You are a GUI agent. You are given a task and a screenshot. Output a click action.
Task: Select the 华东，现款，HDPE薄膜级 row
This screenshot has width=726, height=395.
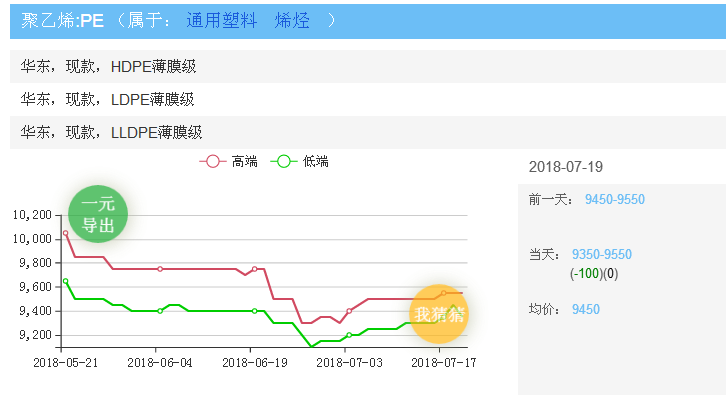(368, 67)
